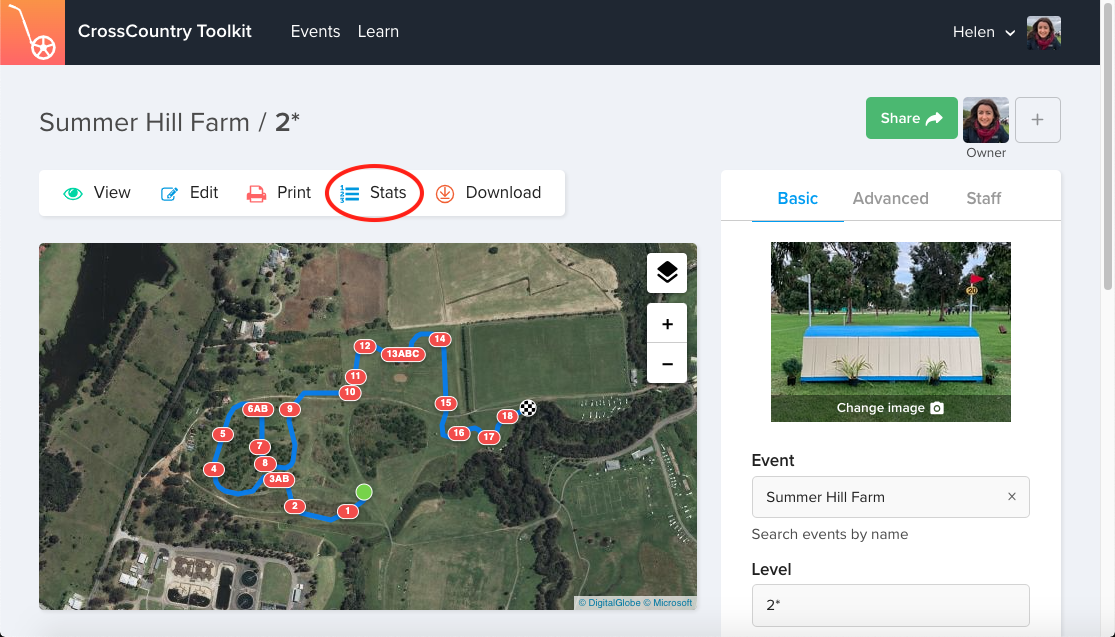The image size is (1115, 637).
Task: Switch to the Advanced tab
Action: 890,198
